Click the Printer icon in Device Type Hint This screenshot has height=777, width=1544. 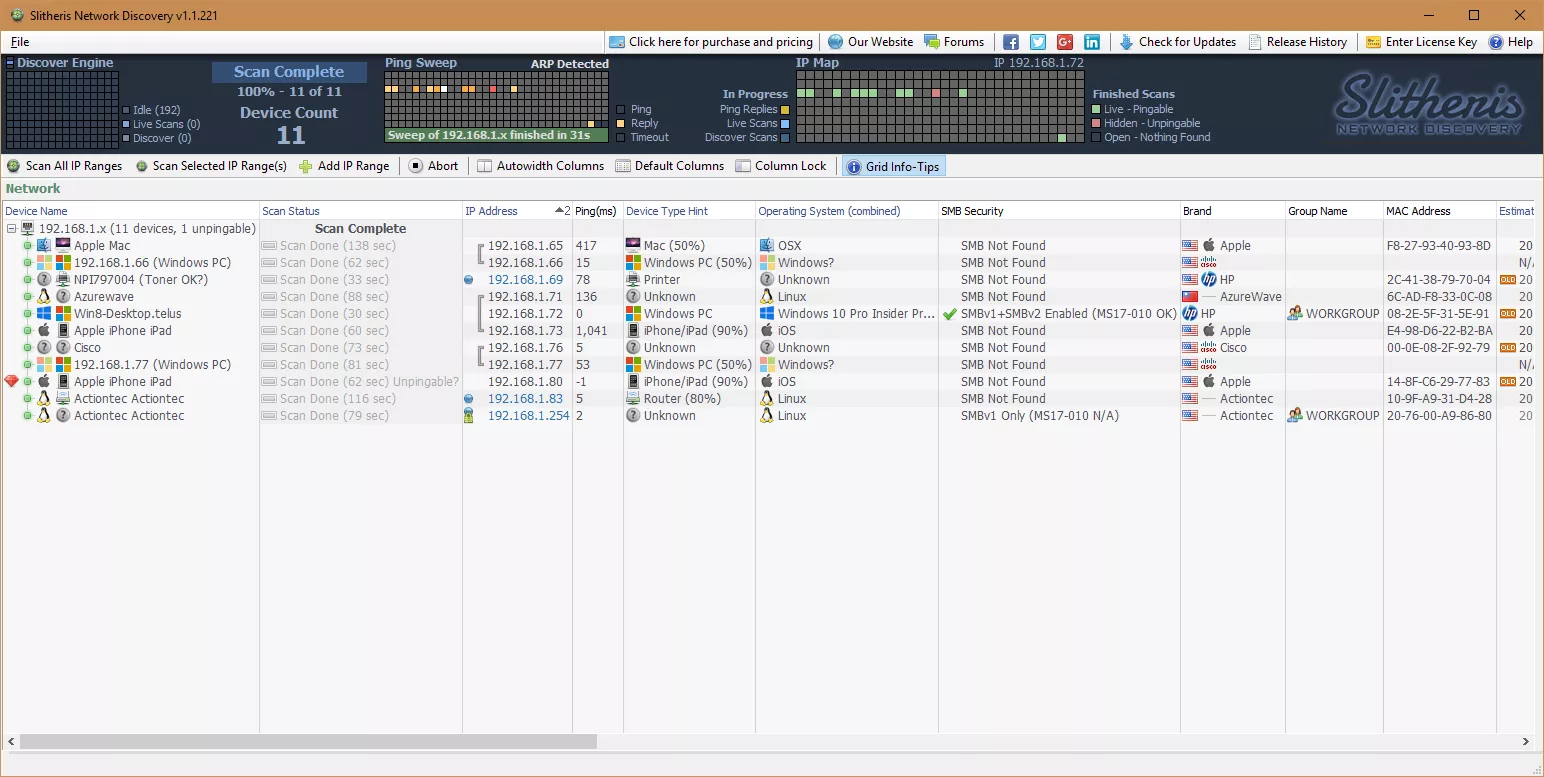[633, 280]
